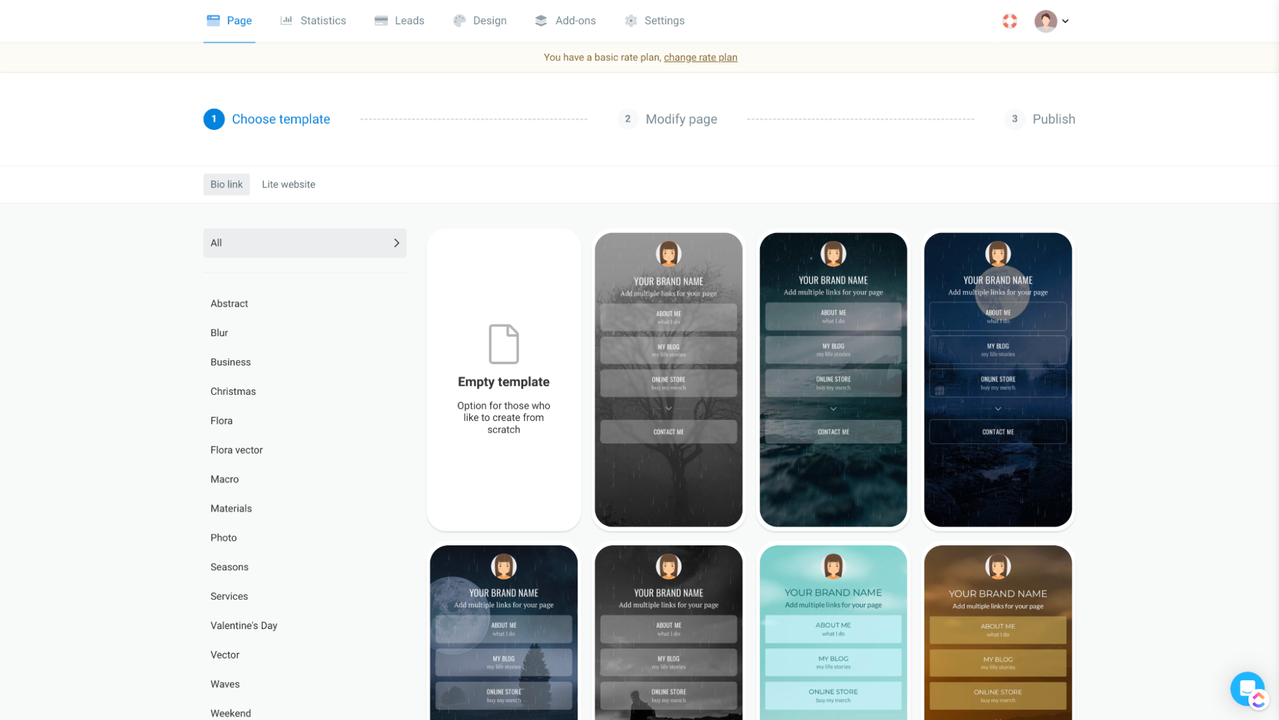Select the Bio link tab
This screenshot has height=720, width=1279.
pyautogui.click(x=226, y=184)
